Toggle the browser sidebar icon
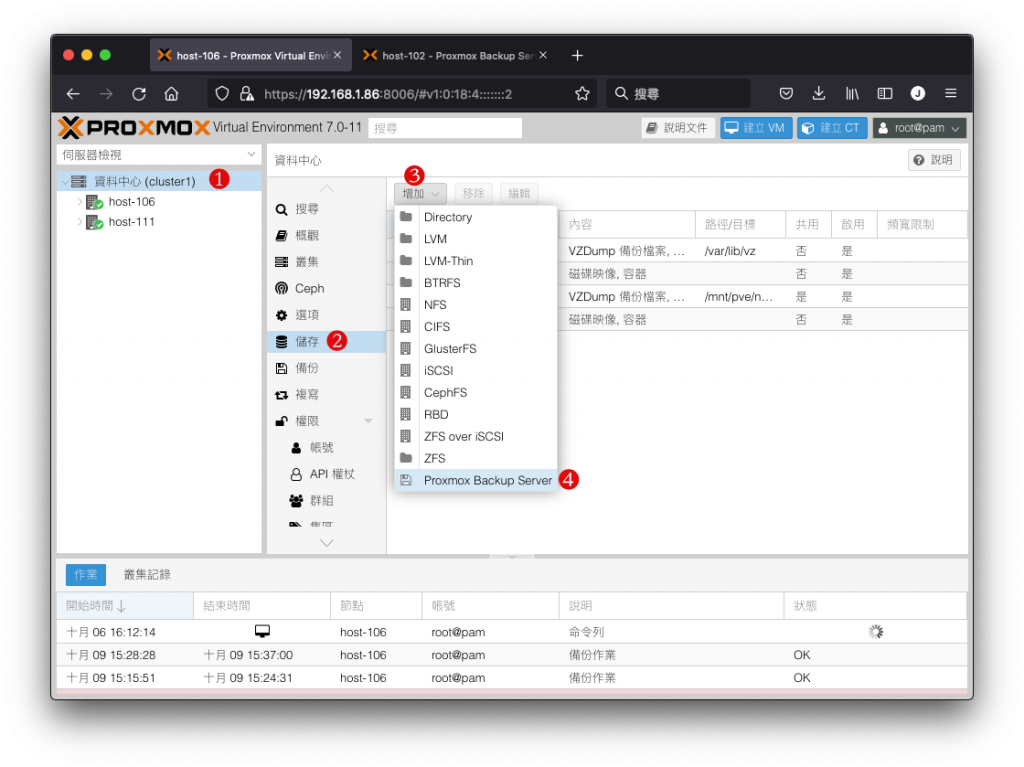Viewport: 1024px width, 767px height. (x=884, y=94)
